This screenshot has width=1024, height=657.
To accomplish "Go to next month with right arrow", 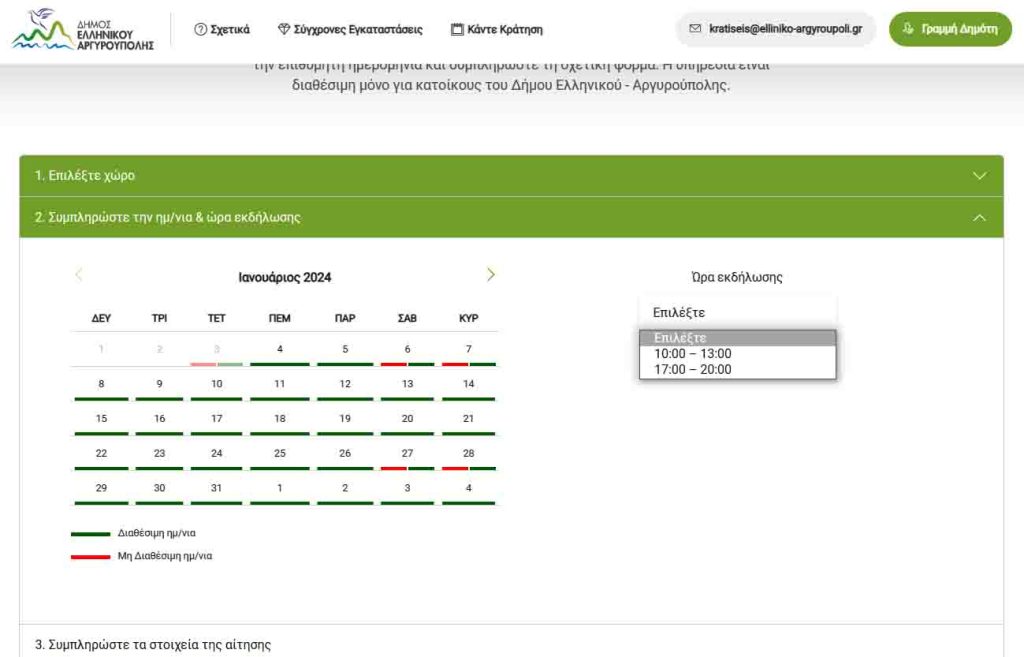I will click(490, 275).
